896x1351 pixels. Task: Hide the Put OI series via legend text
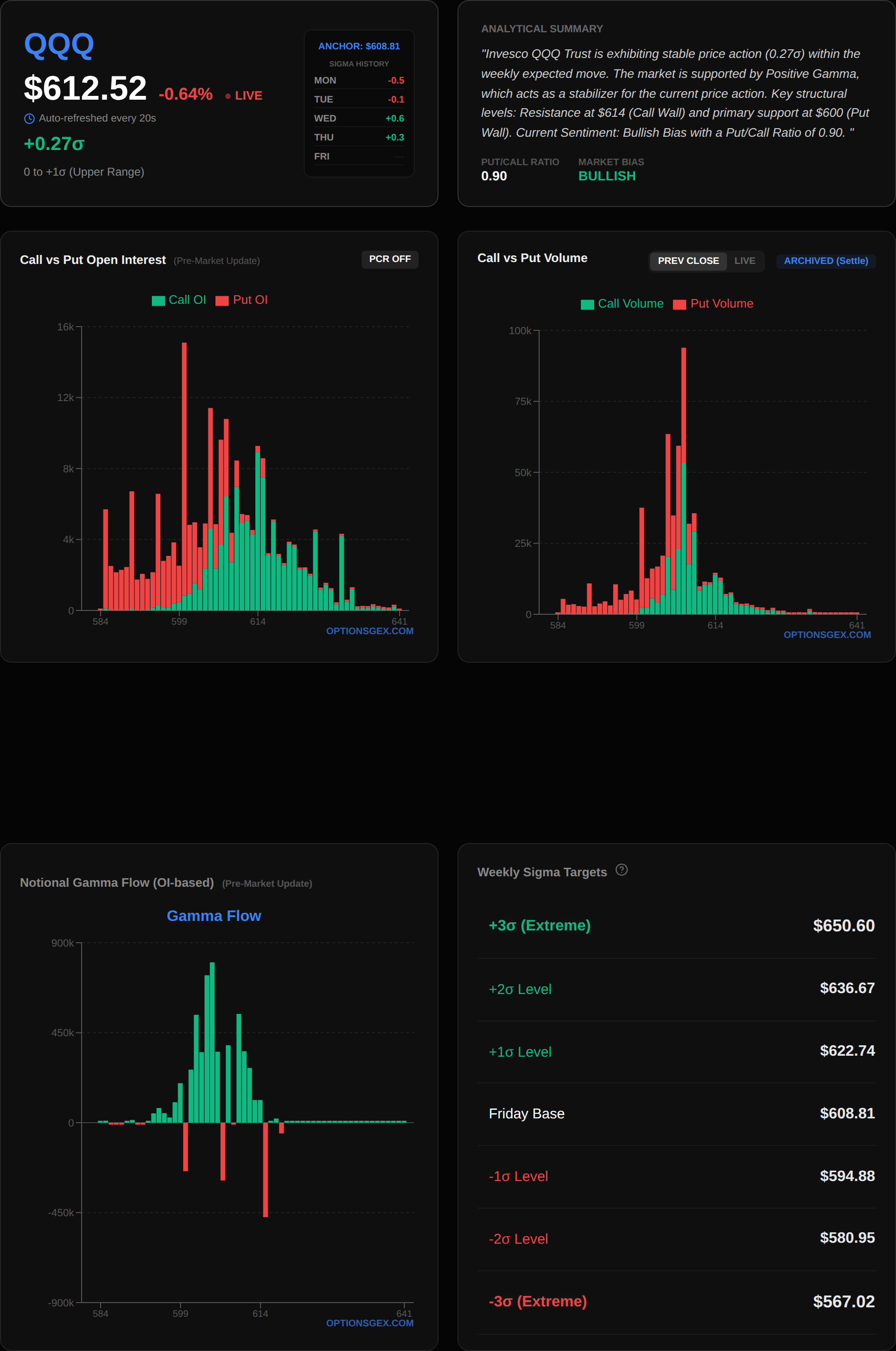[250, 300]
